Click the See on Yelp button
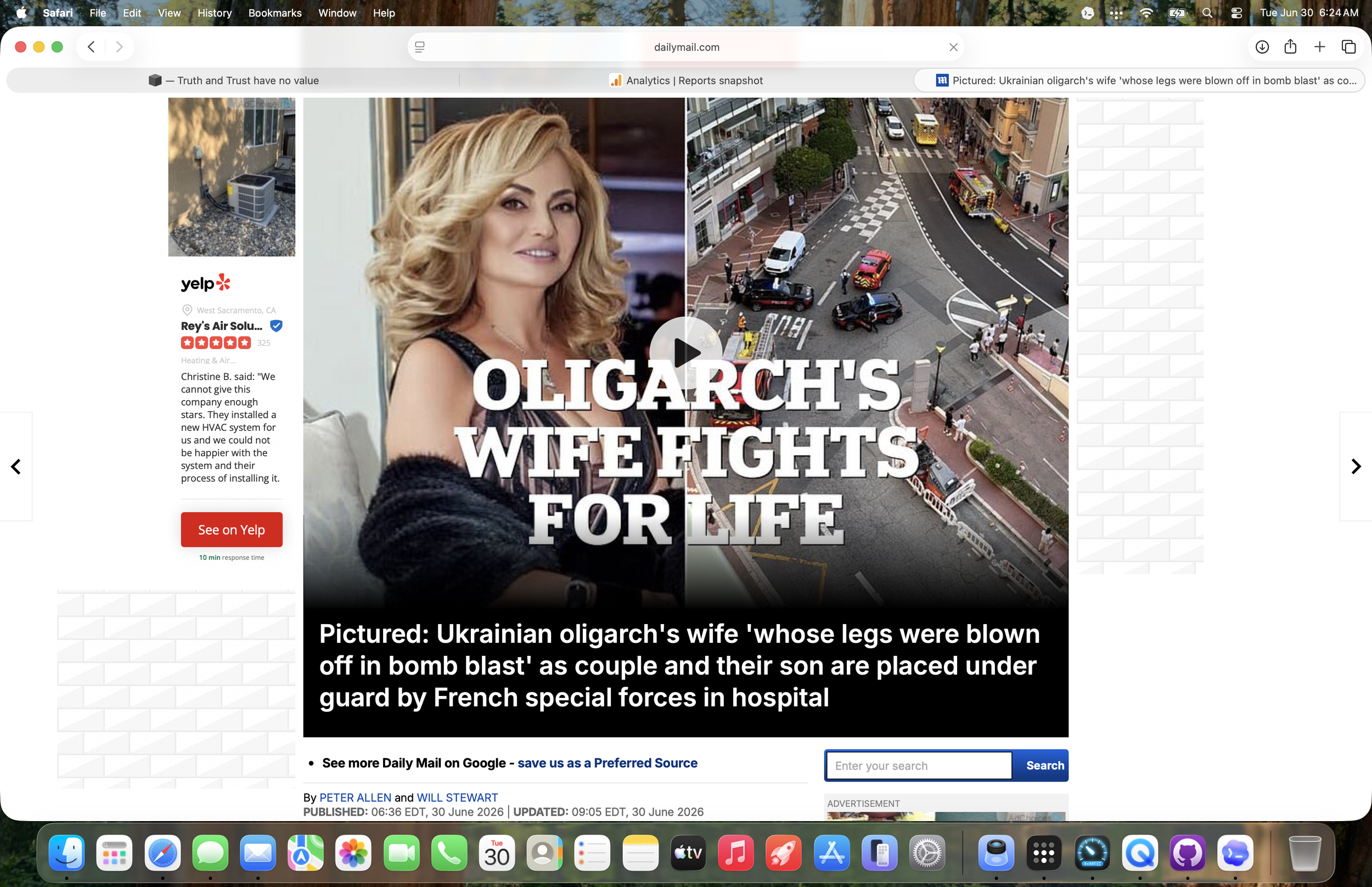Screen dimensions: 1372x887 232,529
